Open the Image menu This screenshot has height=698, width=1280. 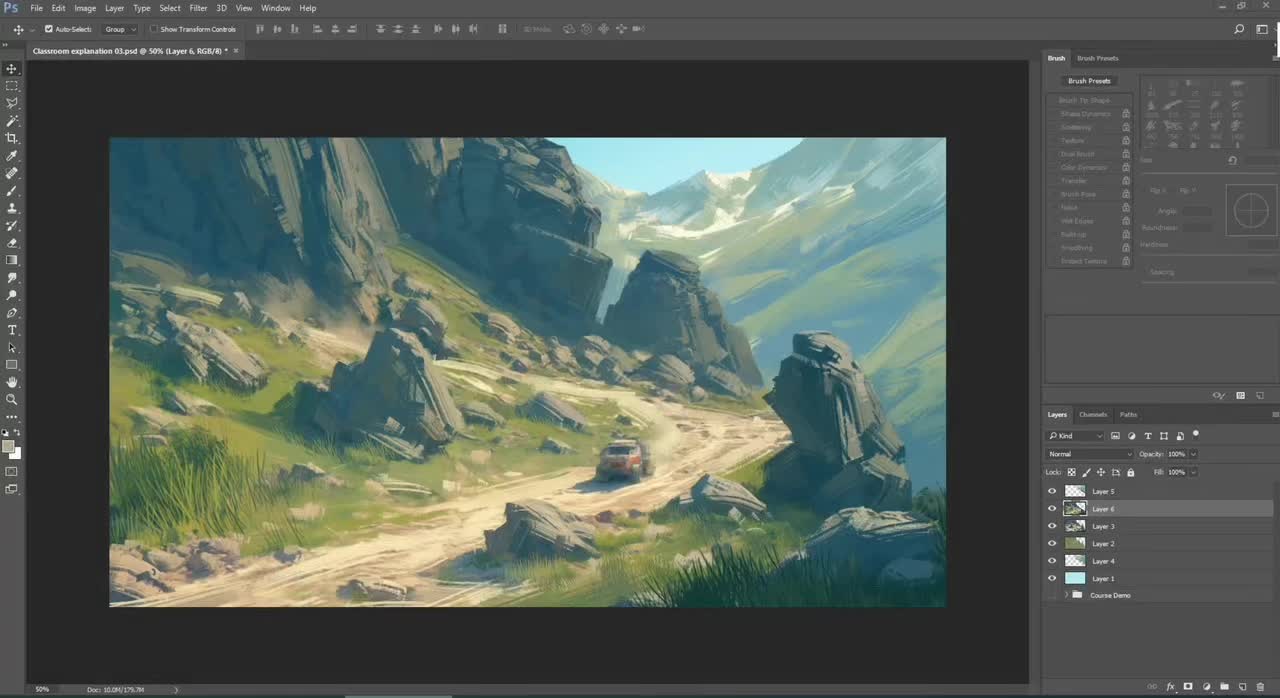85,8
